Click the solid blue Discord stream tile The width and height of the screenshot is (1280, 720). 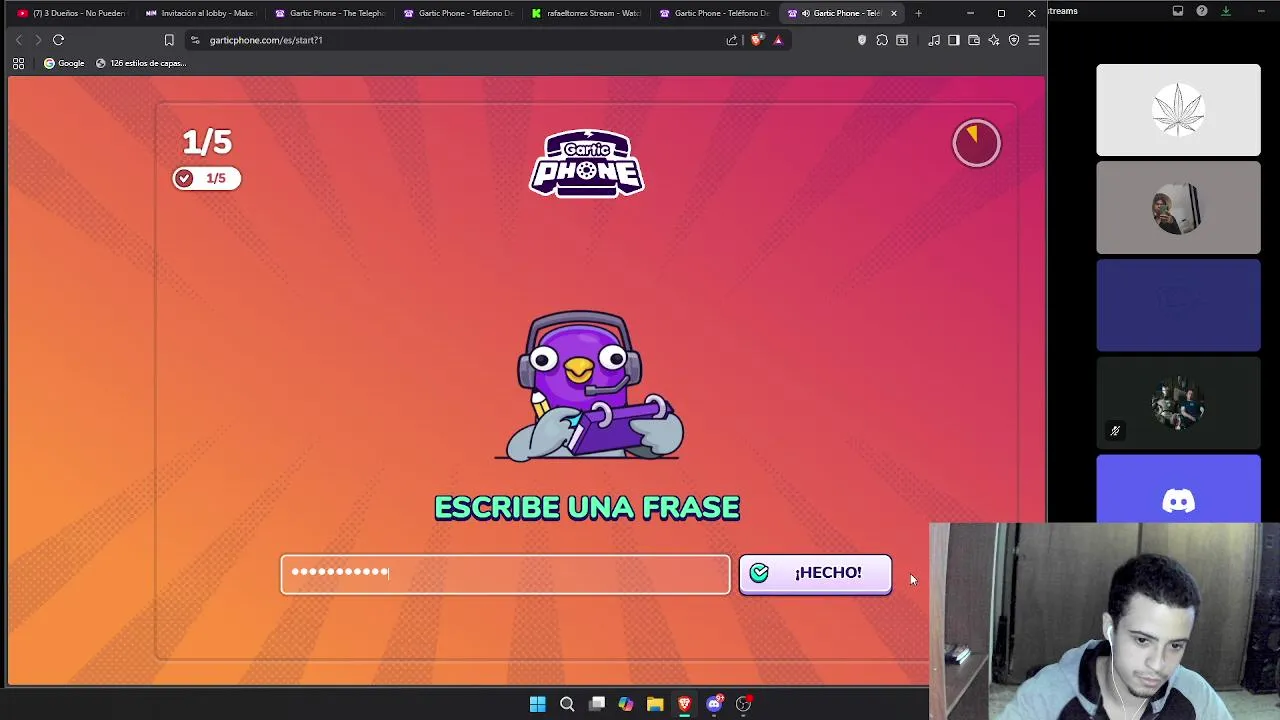pyautogui.click(x=1178, y=305)
